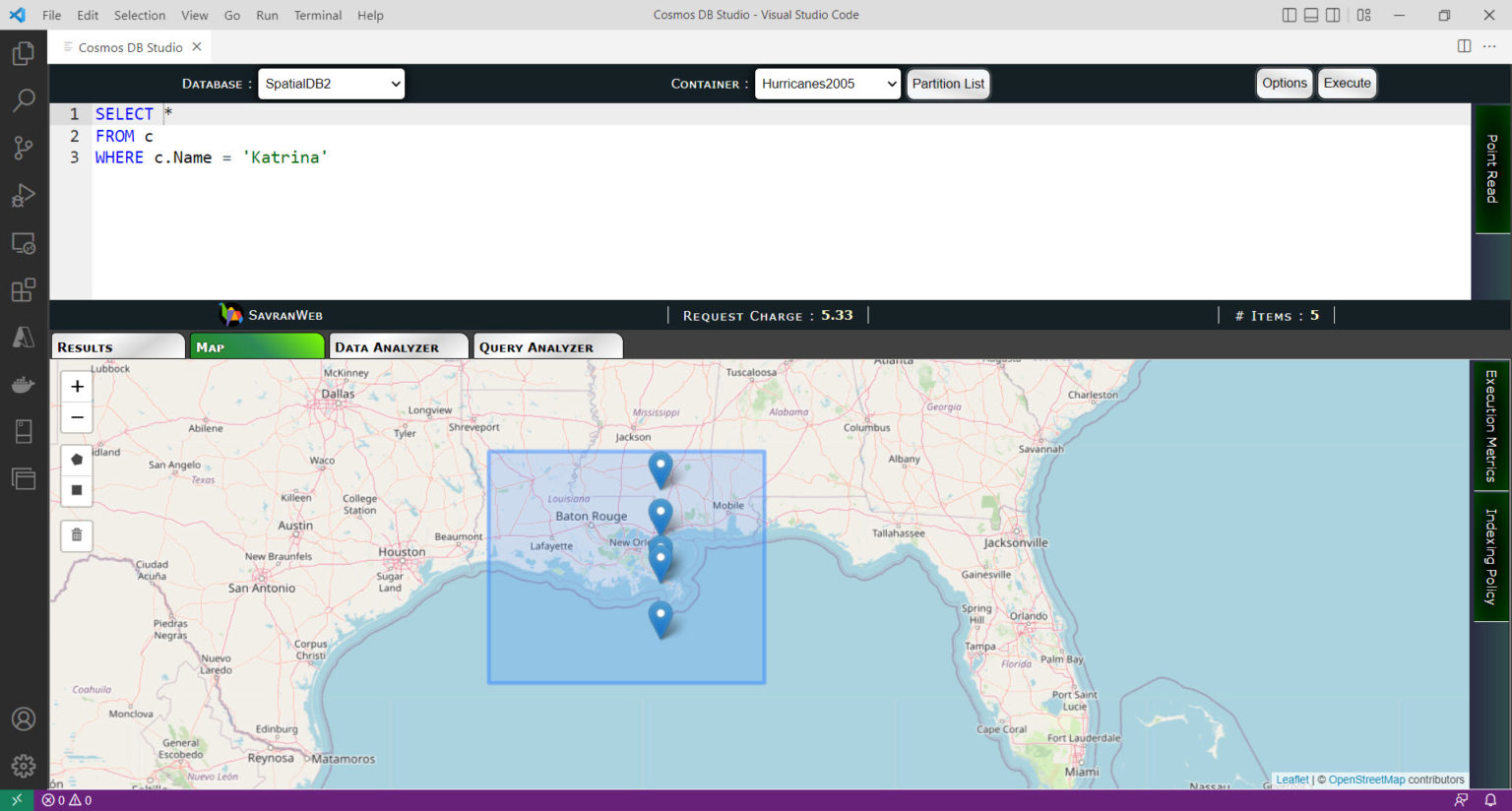This screenshot has width=1512, height=811.
Task: Open the Azure view in the sidebar
Action: pos(24,337)
